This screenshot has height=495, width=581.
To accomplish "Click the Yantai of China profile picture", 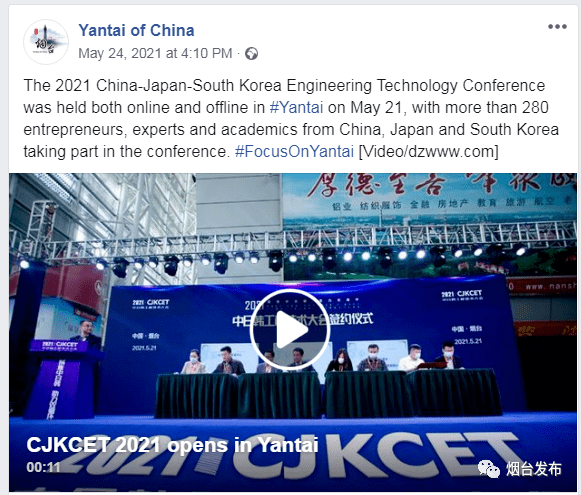I will 46,42.
